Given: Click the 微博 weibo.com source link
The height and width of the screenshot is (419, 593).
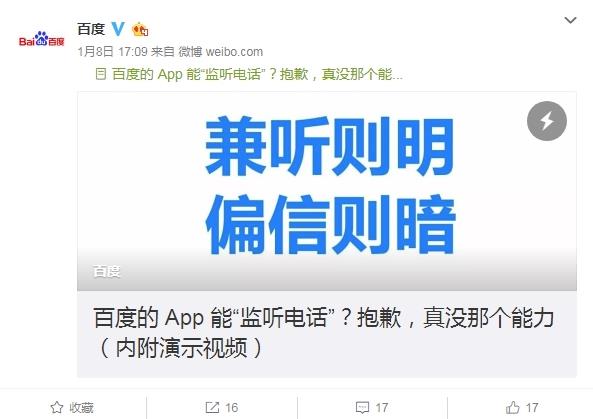Looking at the screenshot, I should point(220,51).
